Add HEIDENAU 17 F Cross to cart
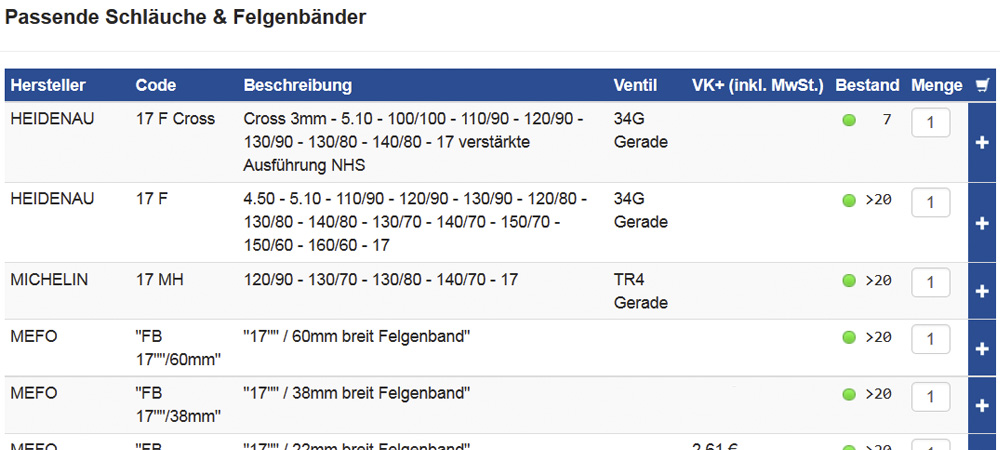This screenshot has width=1000, height=450. click(983, 143)
